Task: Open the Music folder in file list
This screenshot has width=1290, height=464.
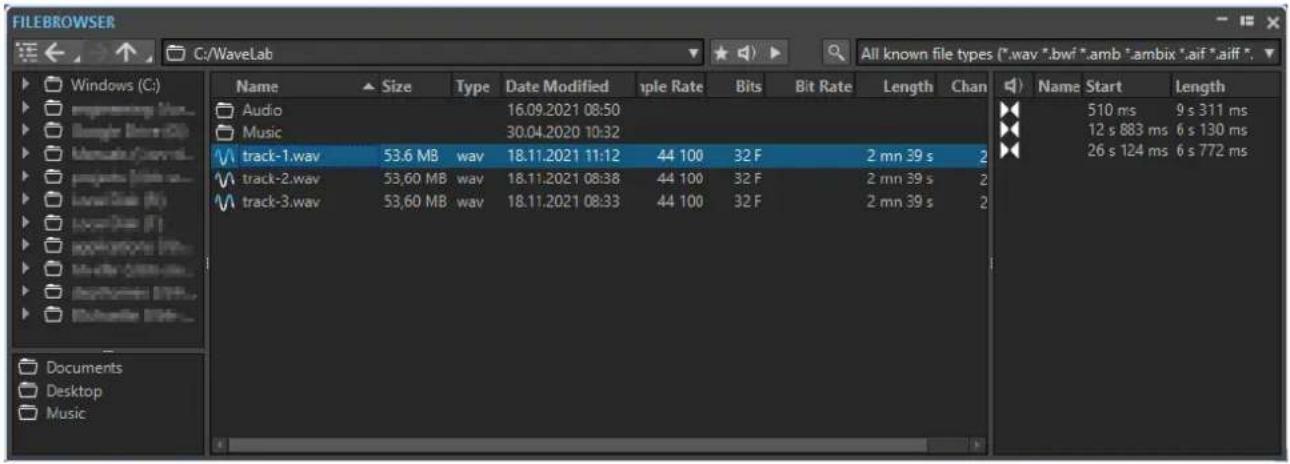Action: coord(600,132)
